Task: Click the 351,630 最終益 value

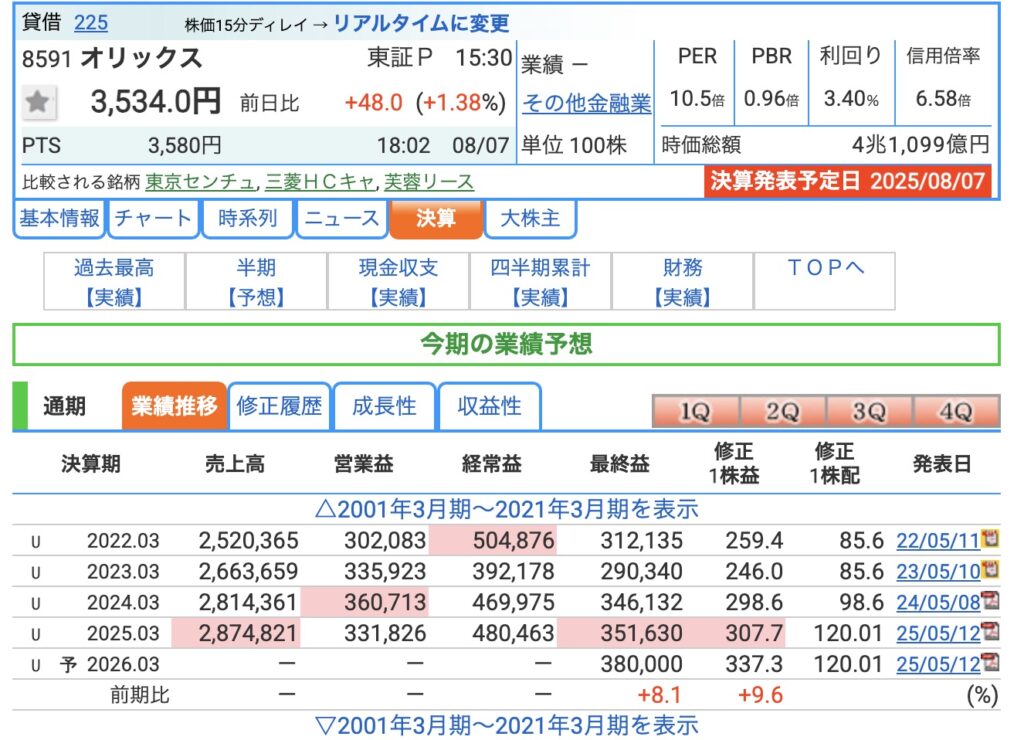Action: pyautogui.click(x=641, y=634)
